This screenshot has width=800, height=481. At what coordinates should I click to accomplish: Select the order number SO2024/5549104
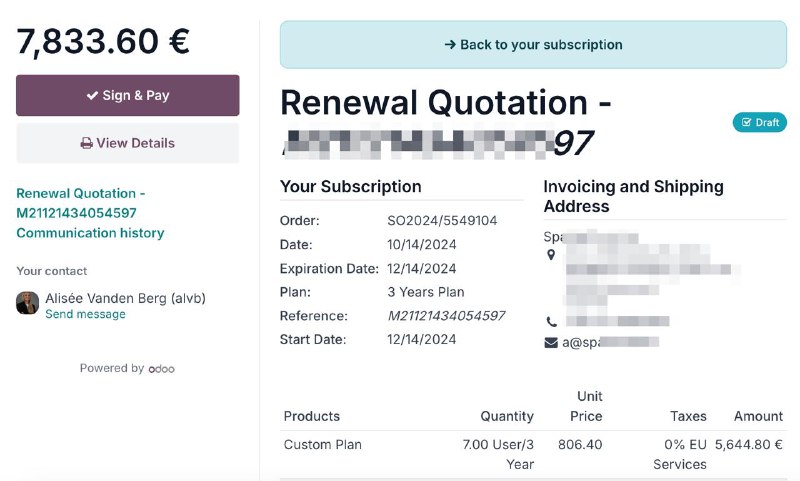coord(442,221)
